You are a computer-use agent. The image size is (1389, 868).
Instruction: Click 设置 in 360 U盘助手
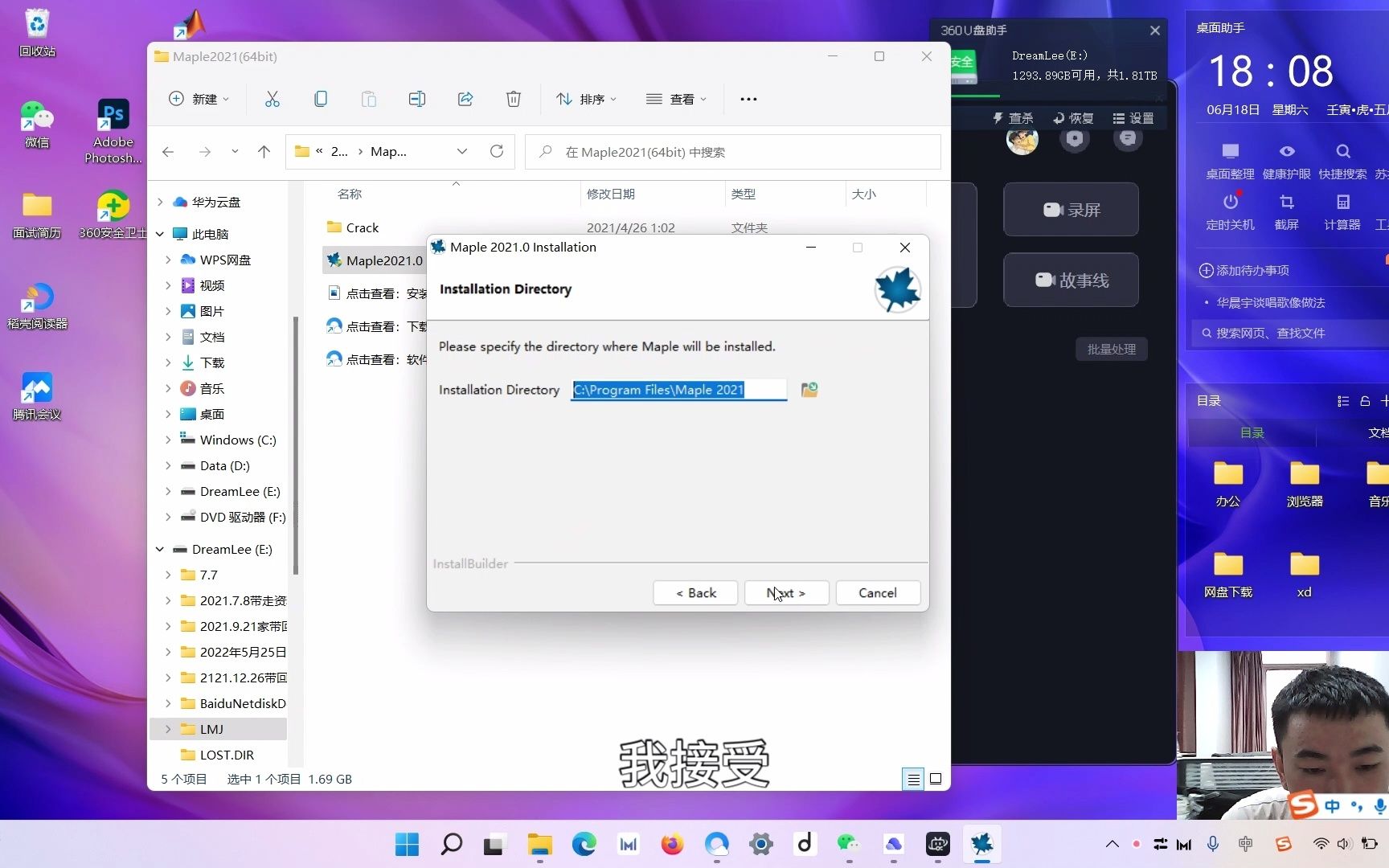(1133, 118)
